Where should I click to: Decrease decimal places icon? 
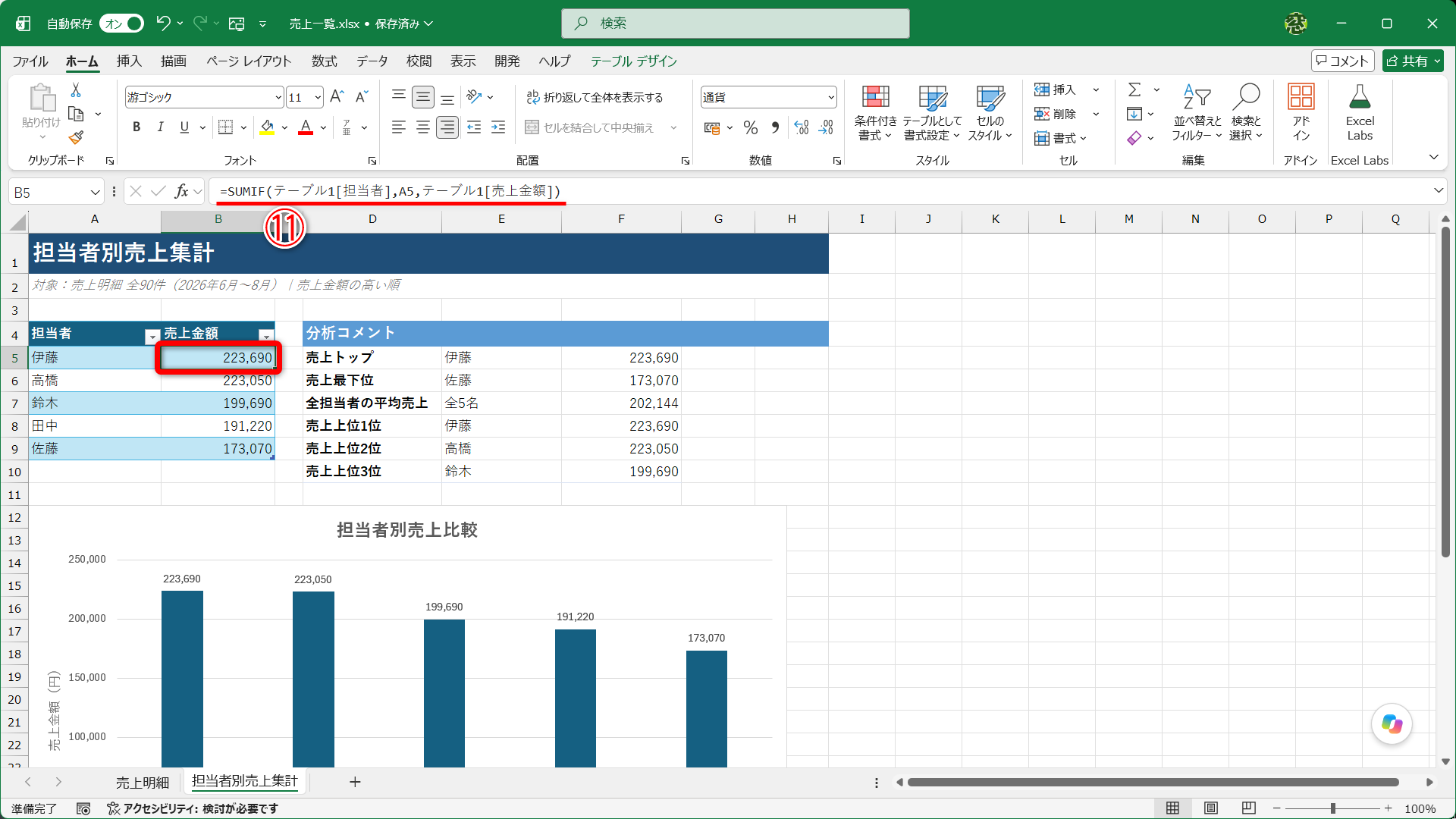(x=826, y=127)
